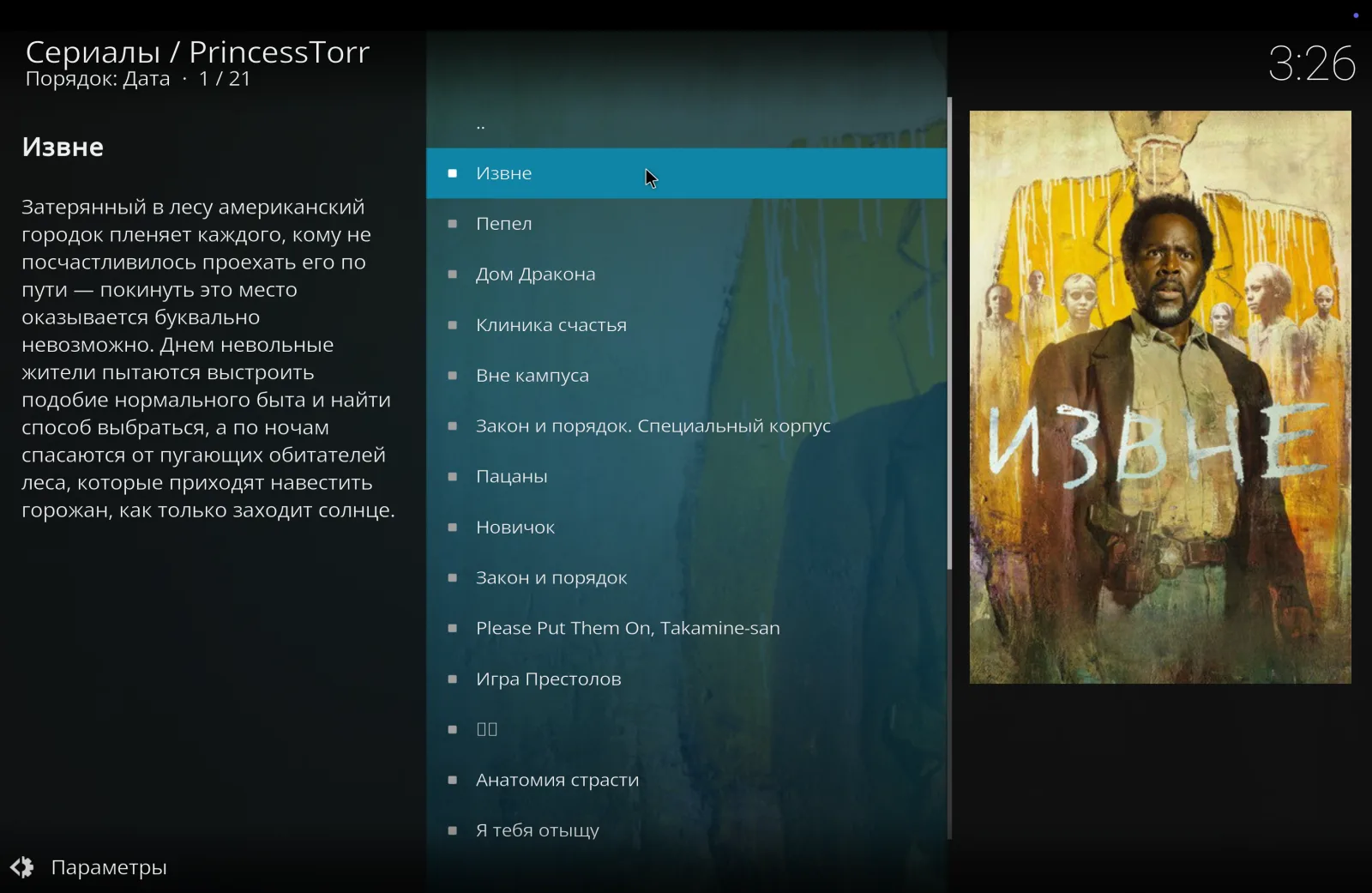This screenshot has height=893, width=1372.
Task: Select the Извне series entry
Action: 686,173
